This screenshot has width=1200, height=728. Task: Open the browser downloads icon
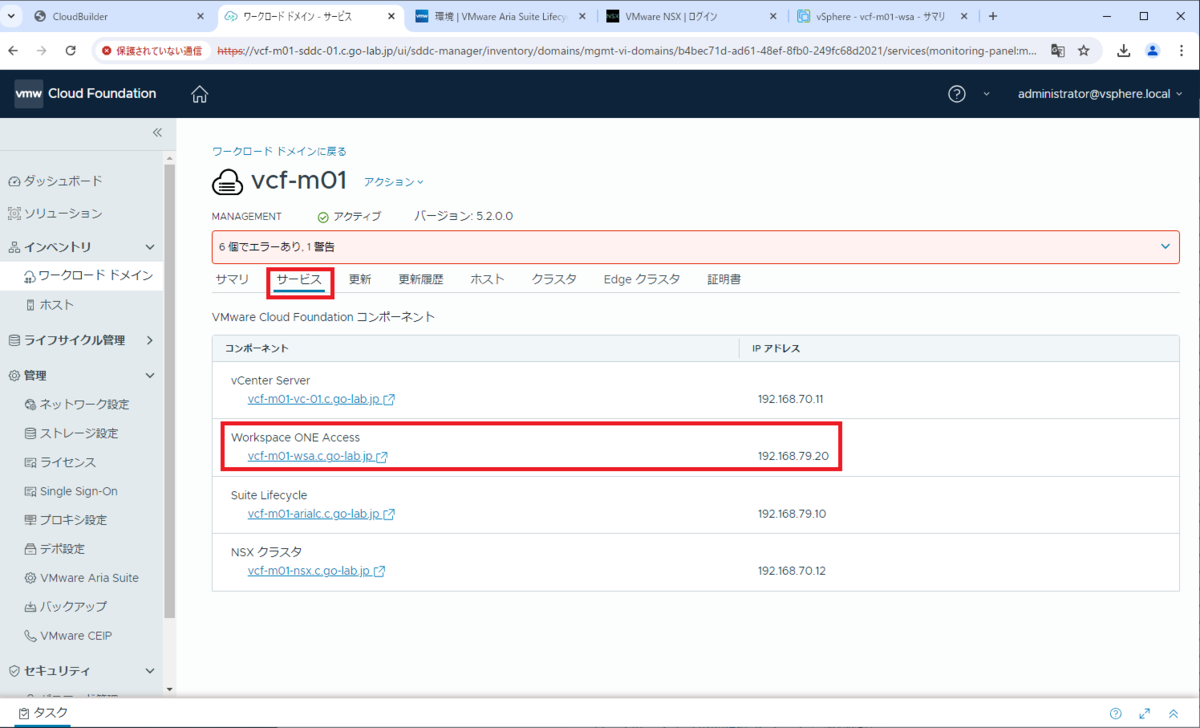point(1124,51)
